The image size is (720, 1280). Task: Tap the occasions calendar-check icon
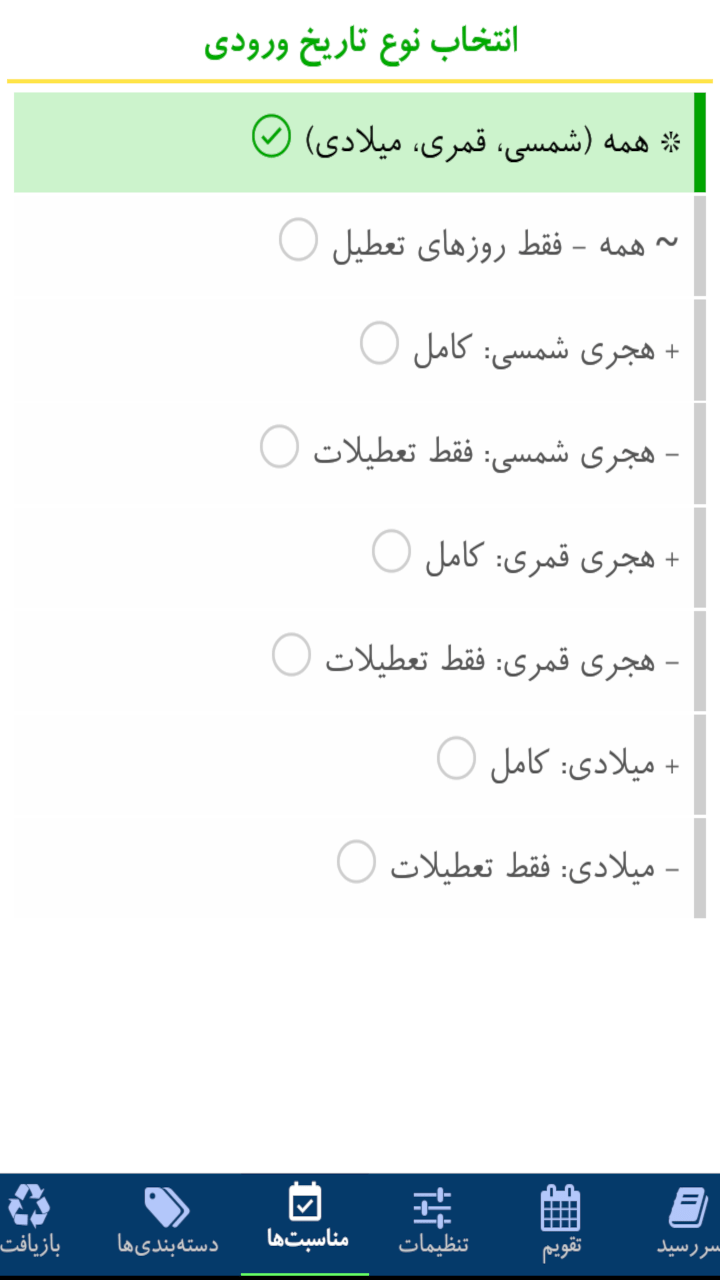pyautogui.click(x=305, y=1202)
